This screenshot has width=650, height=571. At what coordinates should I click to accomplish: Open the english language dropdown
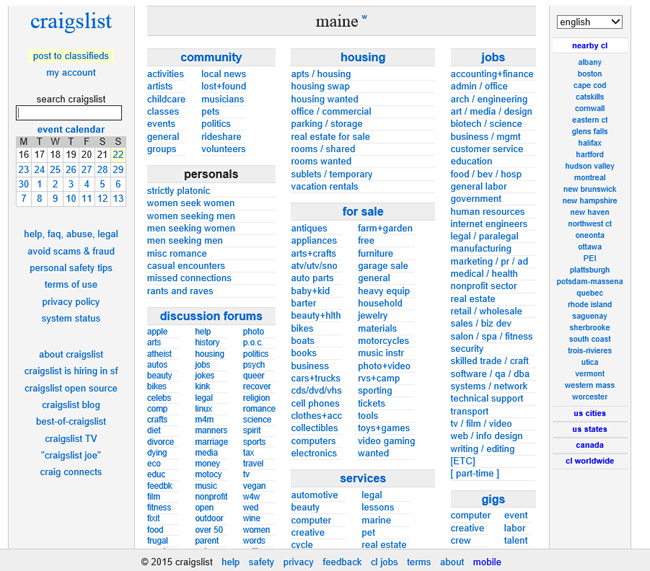point(589,22)
